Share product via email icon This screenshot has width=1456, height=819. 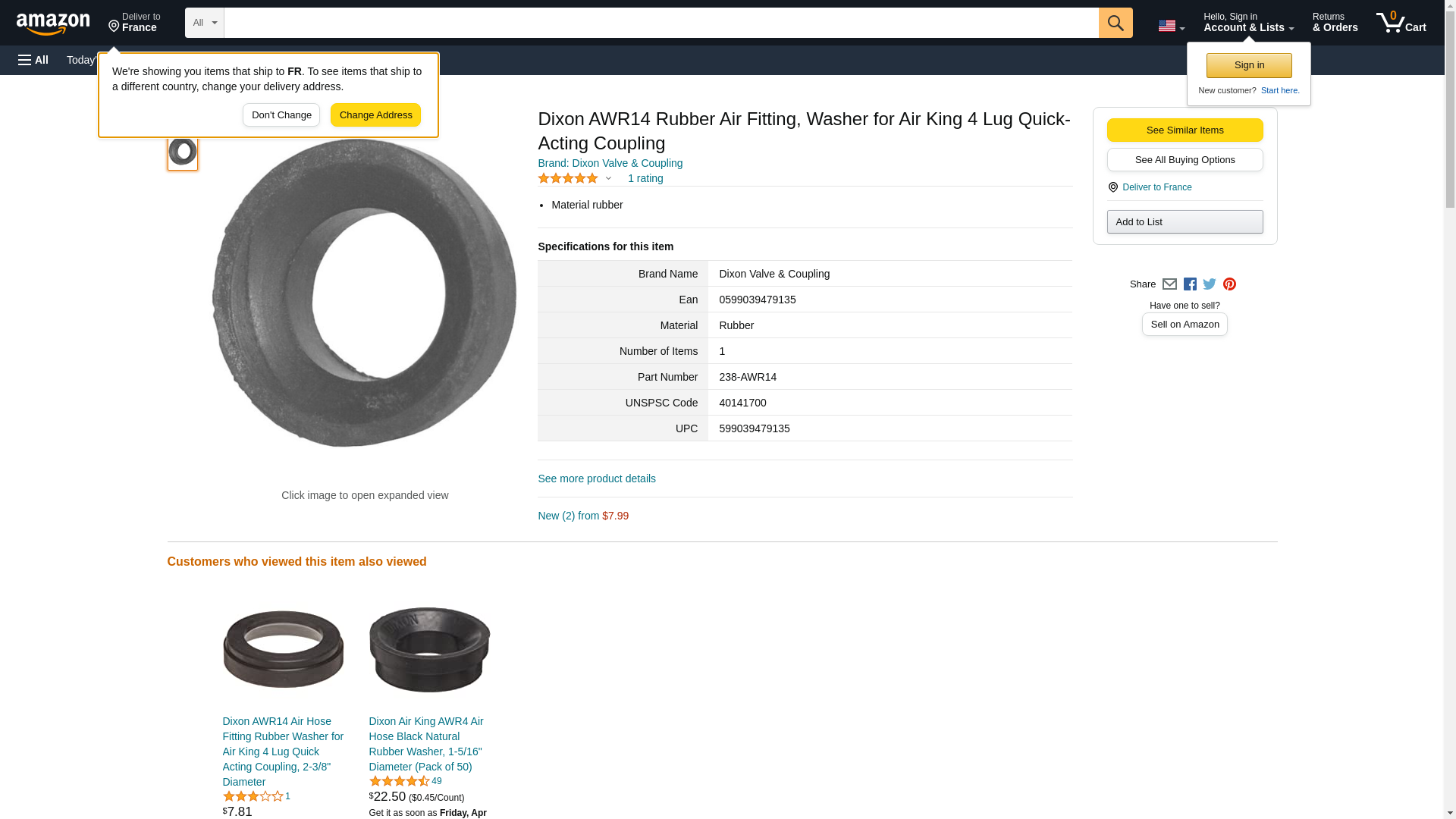tap(1169, 284)
